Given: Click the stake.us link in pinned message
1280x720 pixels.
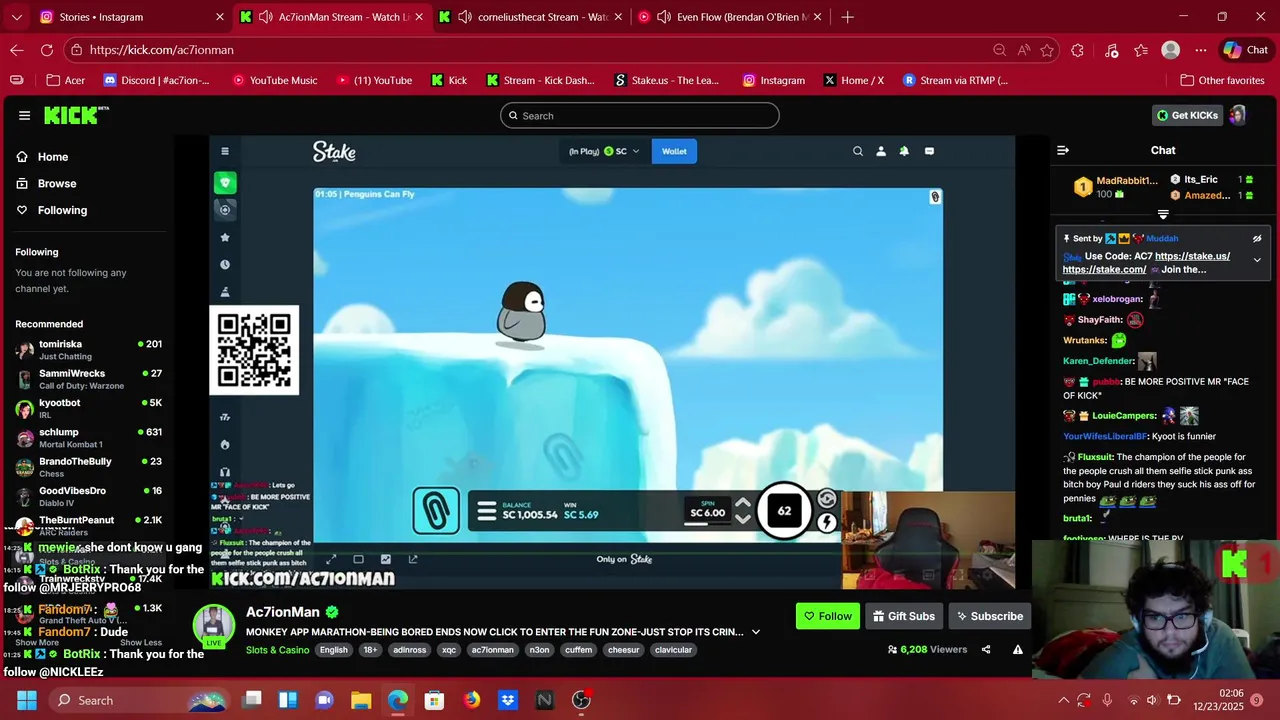Looking at the screenshot, I should click(x=1192, y=256).
